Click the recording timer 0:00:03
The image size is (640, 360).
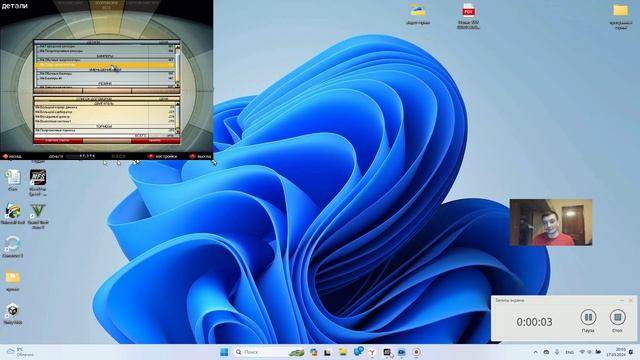coord(534,322)
